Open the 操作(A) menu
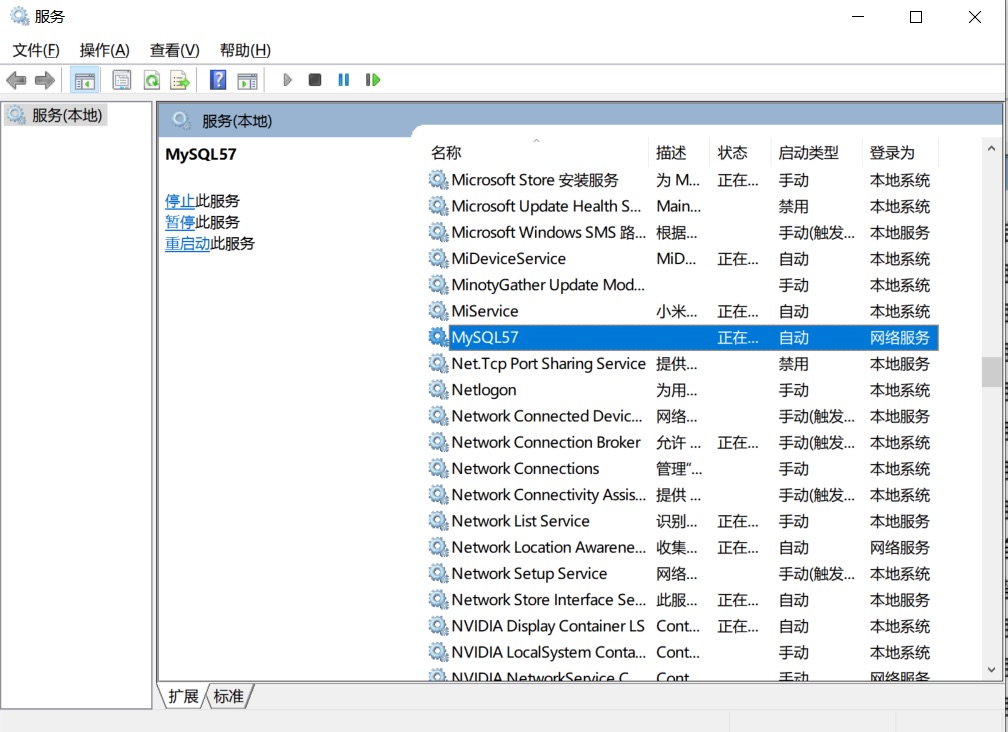1008x732 pixels. (105, 50)
